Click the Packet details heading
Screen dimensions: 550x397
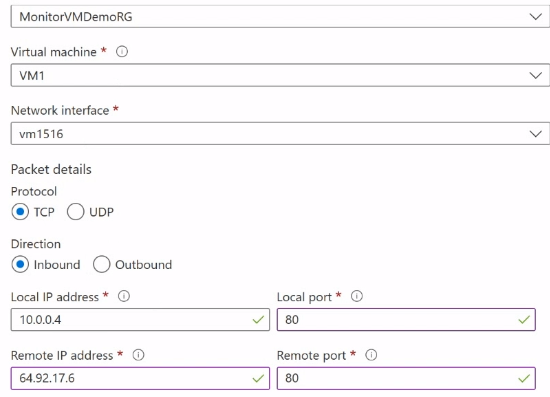coord(51,169)
